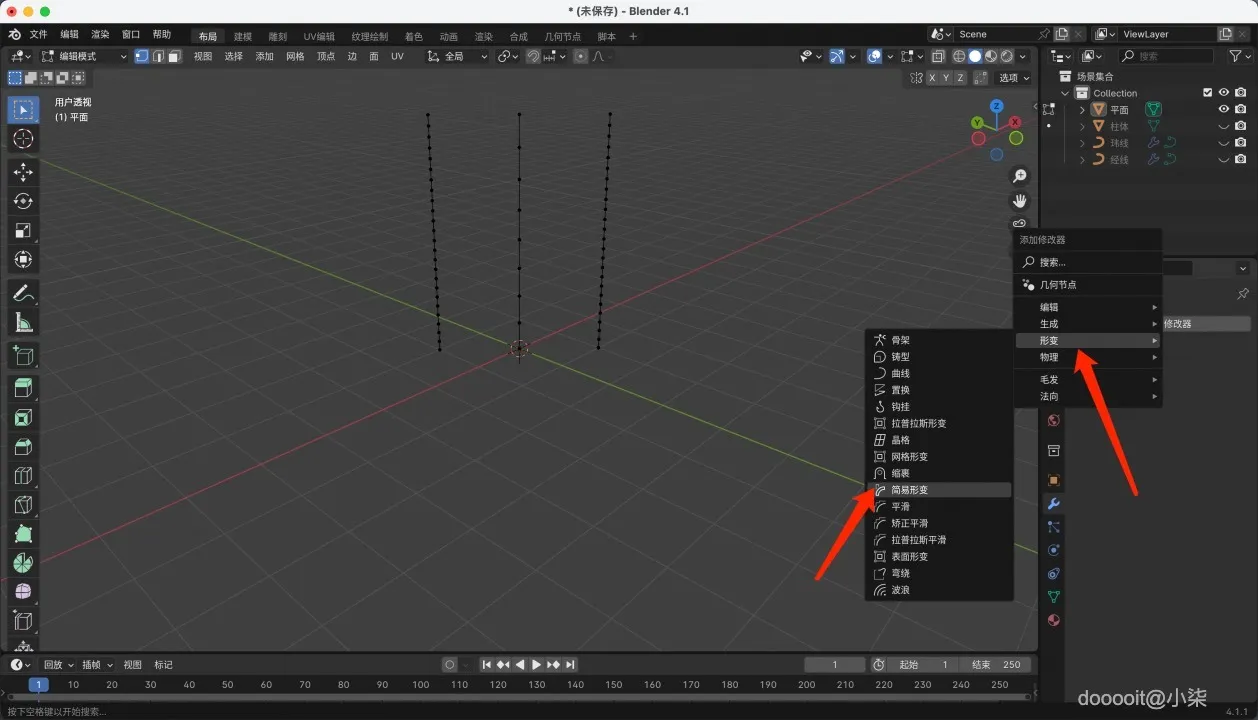Uncheck the Collection exclude checkbox
The width and height of the screenshot is (1258, 720).
pos(1207,93)
